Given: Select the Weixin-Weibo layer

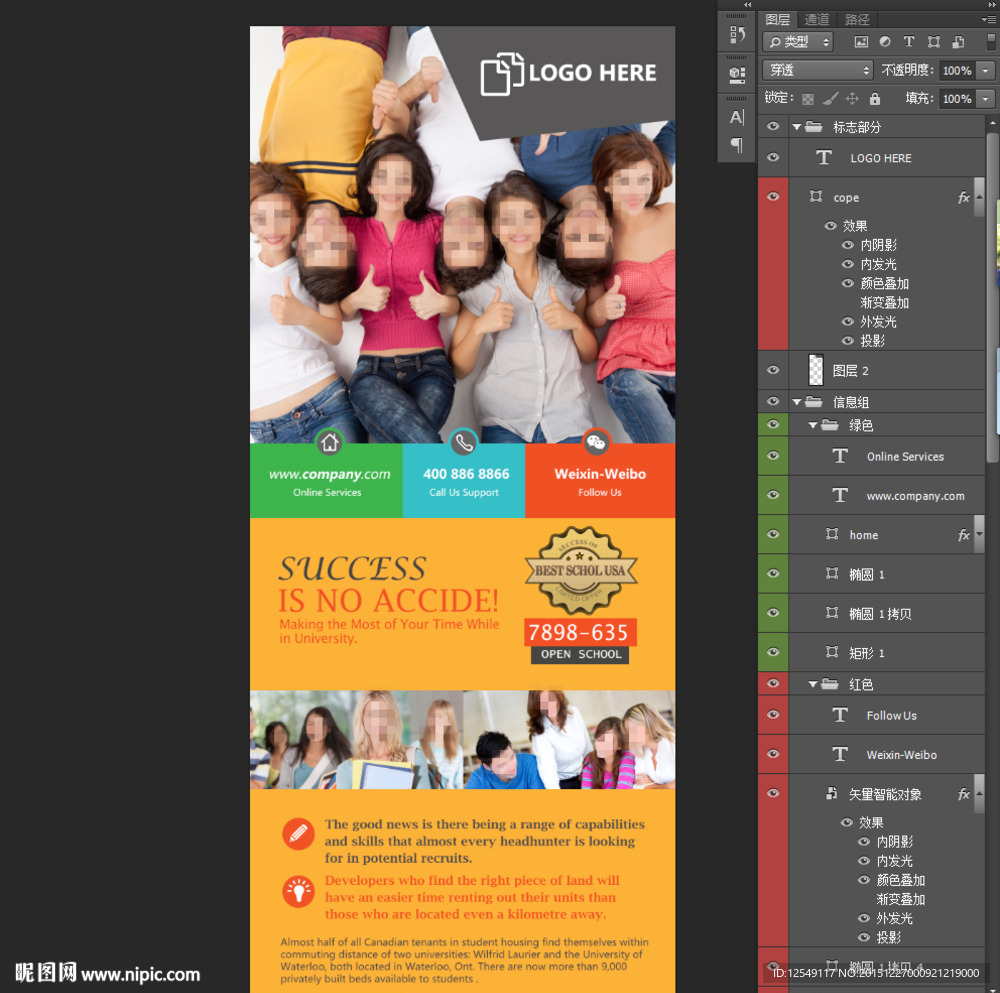Looking at the screenshot, I should coord(886,754).
